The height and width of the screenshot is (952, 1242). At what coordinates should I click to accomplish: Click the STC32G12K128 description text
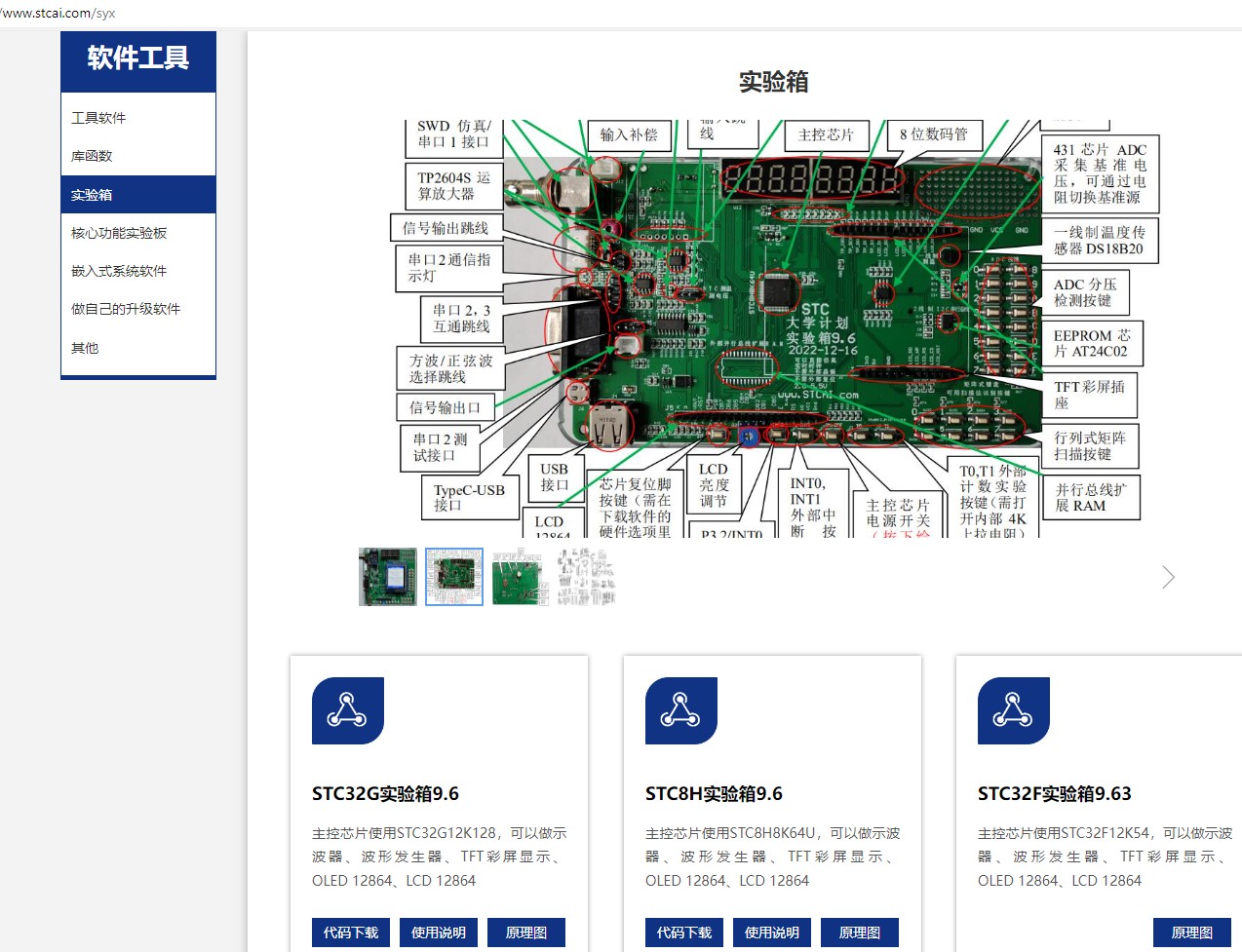[x=439, y=857]
